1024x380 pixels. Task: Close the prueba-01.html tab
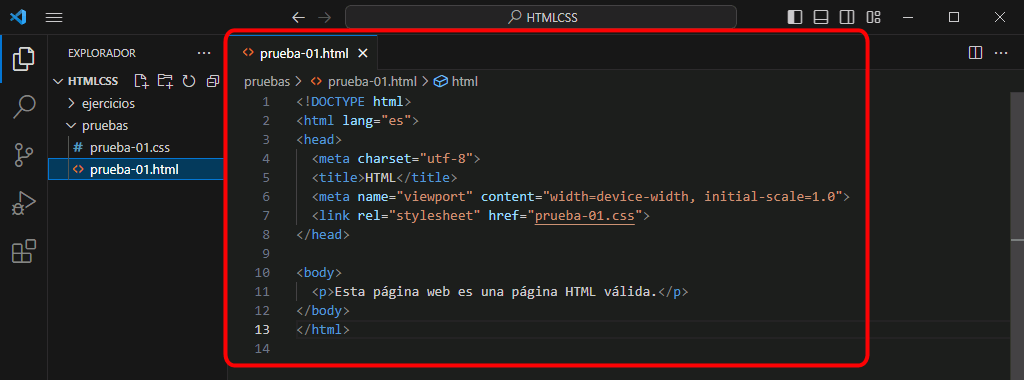coord(363,54)
